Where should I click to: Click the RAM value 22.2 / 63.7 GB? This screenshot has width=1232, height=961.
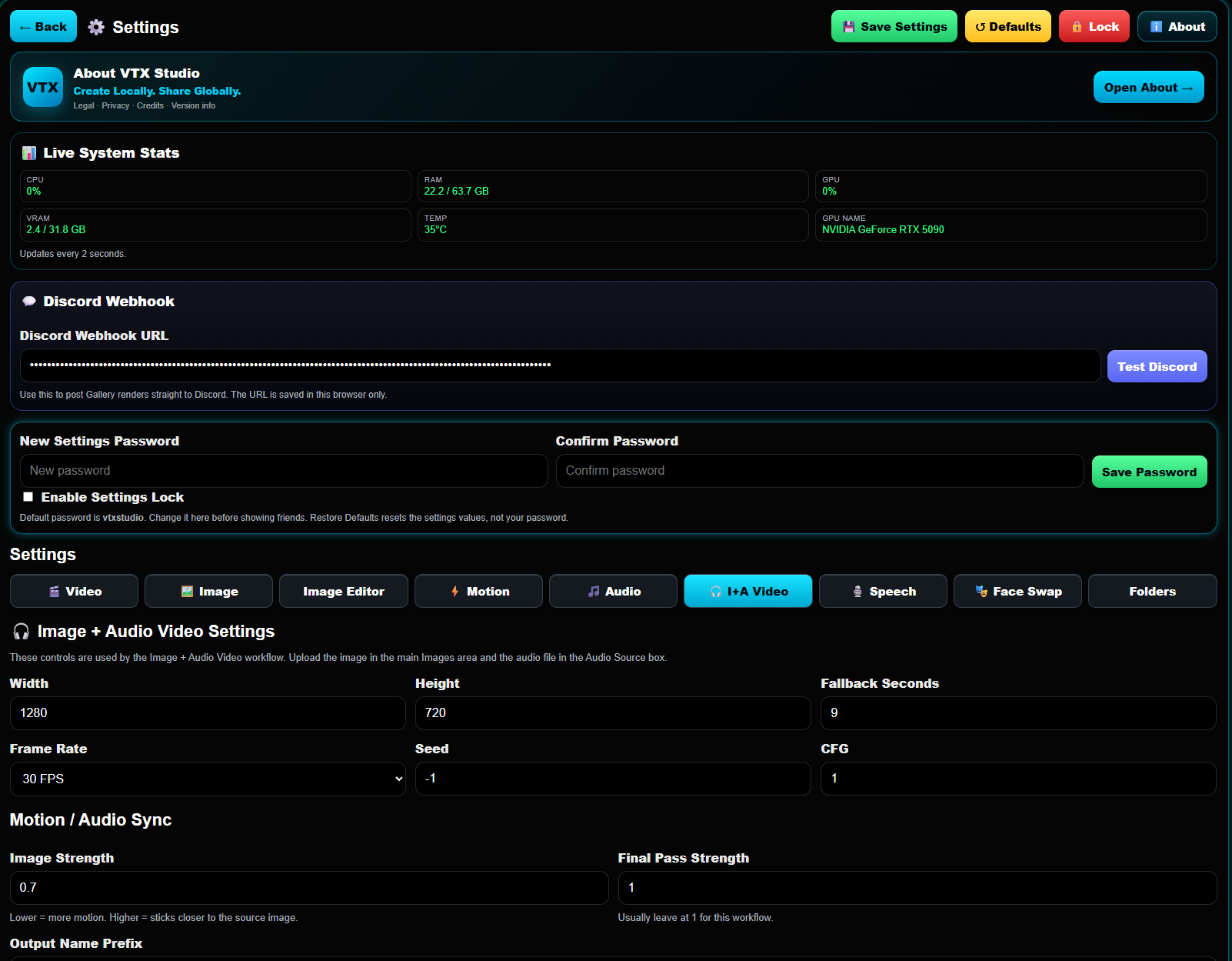coord(456,191)
